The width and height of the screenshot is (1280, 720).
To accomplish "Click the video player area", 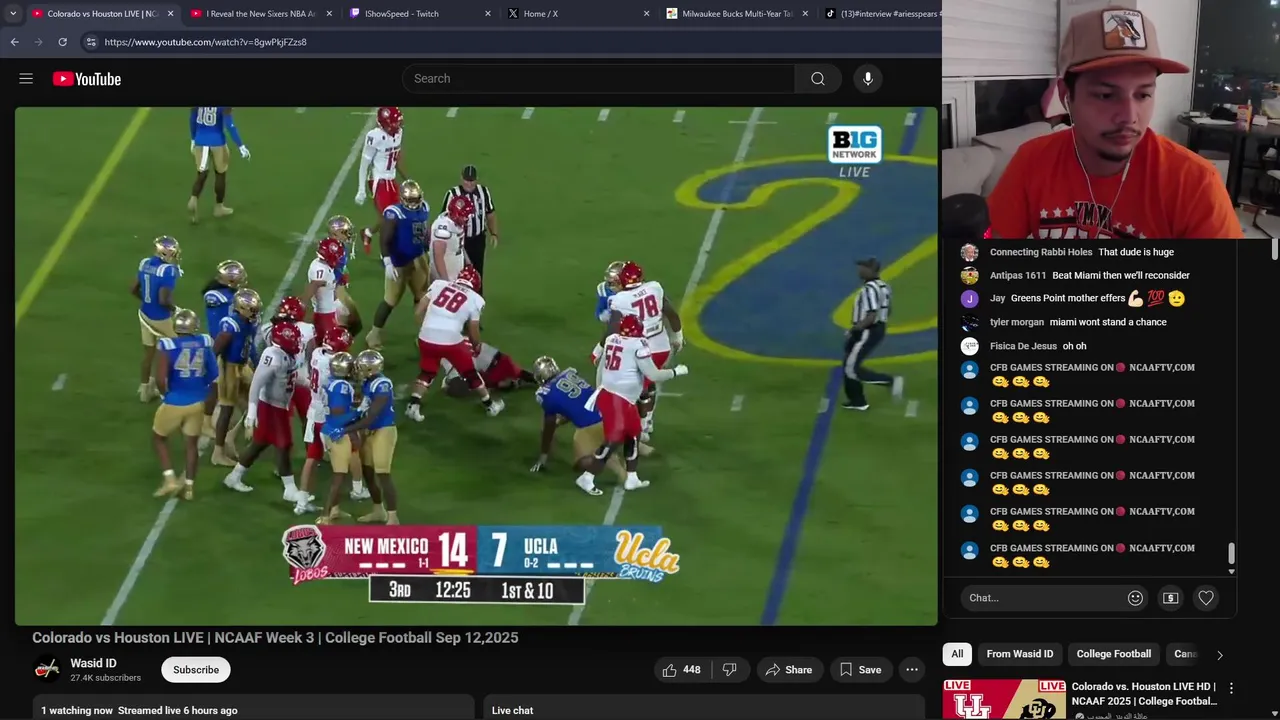I will point(476,366).
